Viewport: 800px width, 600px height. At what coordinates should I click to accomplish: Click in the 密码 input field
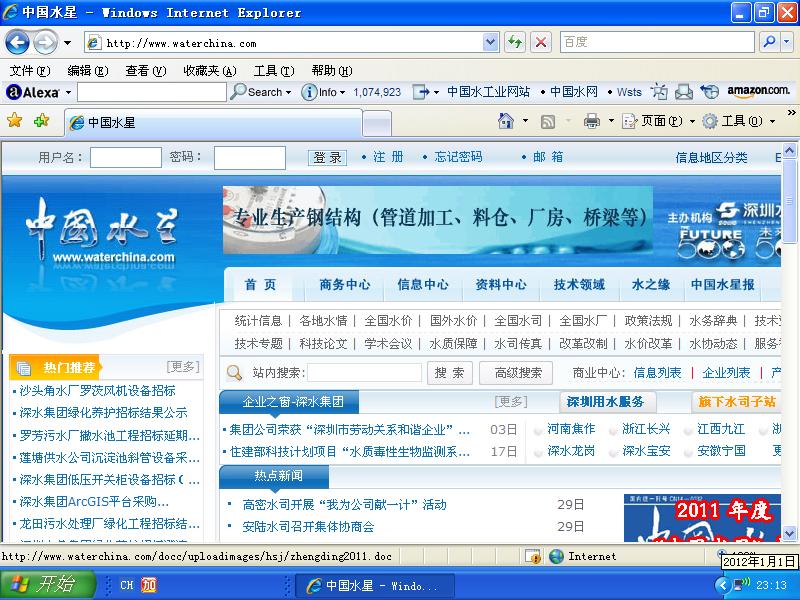249,158
